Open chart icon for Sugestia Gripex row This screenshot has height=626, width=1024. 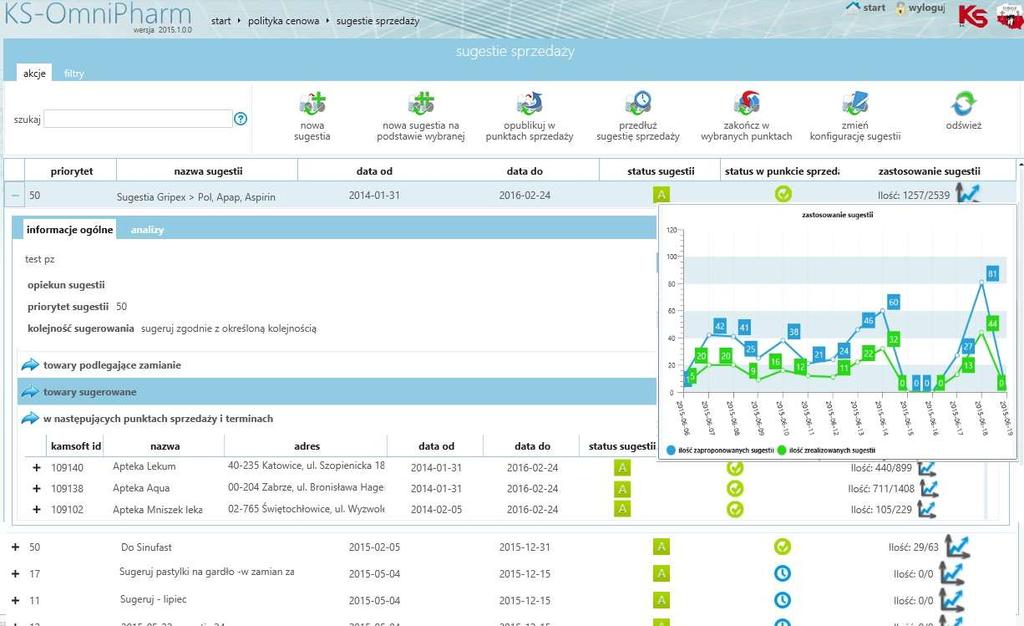tap(968, 194)
